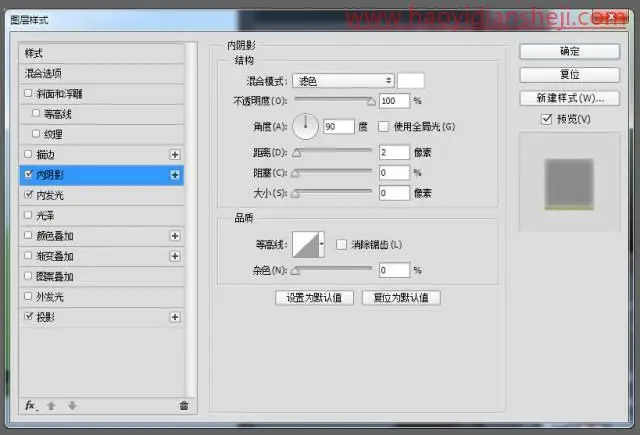Enable 斜面和浮雕 checkbox
Image resolution: width=640 pixels, height=435 pixels.
coord(28,93)
